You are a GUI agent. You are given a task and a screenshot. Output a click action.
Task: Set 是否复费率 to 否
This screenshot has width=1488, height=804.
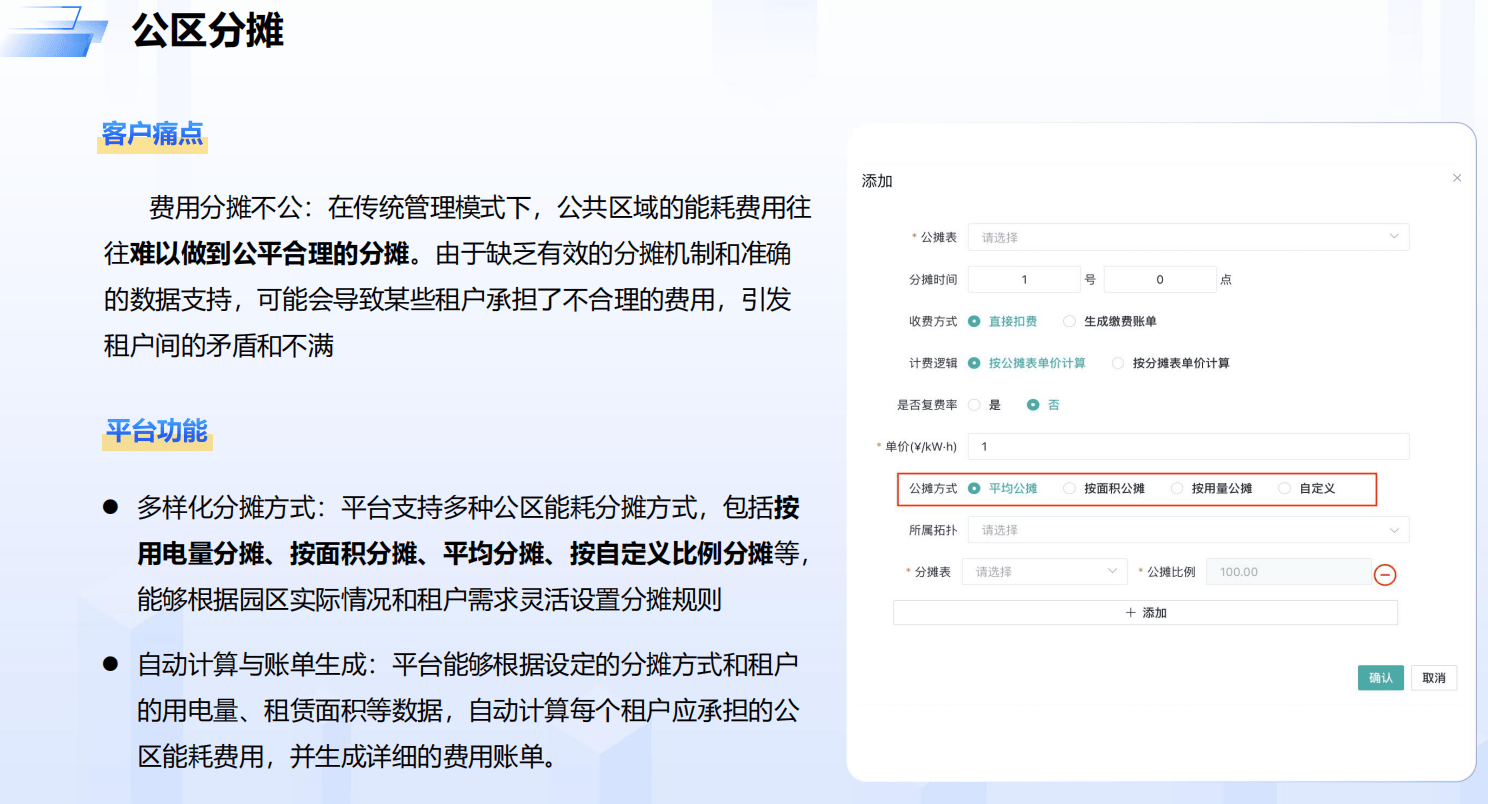click(1044, 405)
